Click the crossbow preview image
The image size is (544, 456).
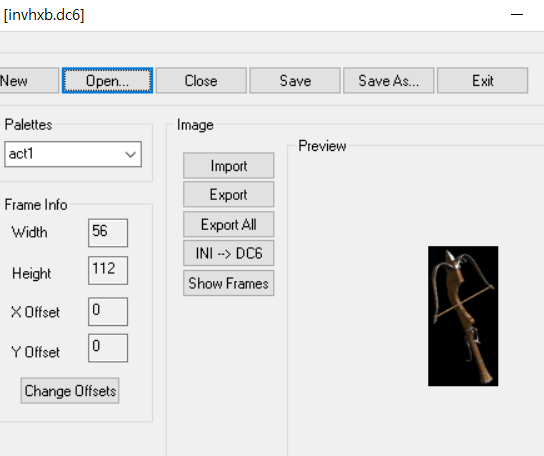tap(463, 316)
